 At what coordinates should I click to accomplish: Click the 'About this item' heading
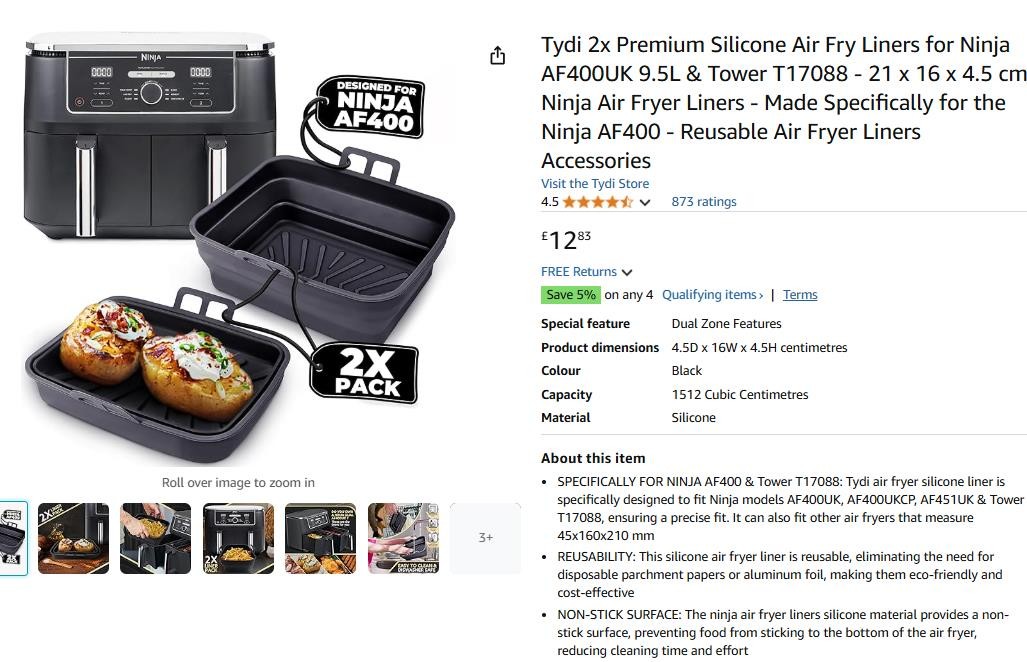pos(593,458)
